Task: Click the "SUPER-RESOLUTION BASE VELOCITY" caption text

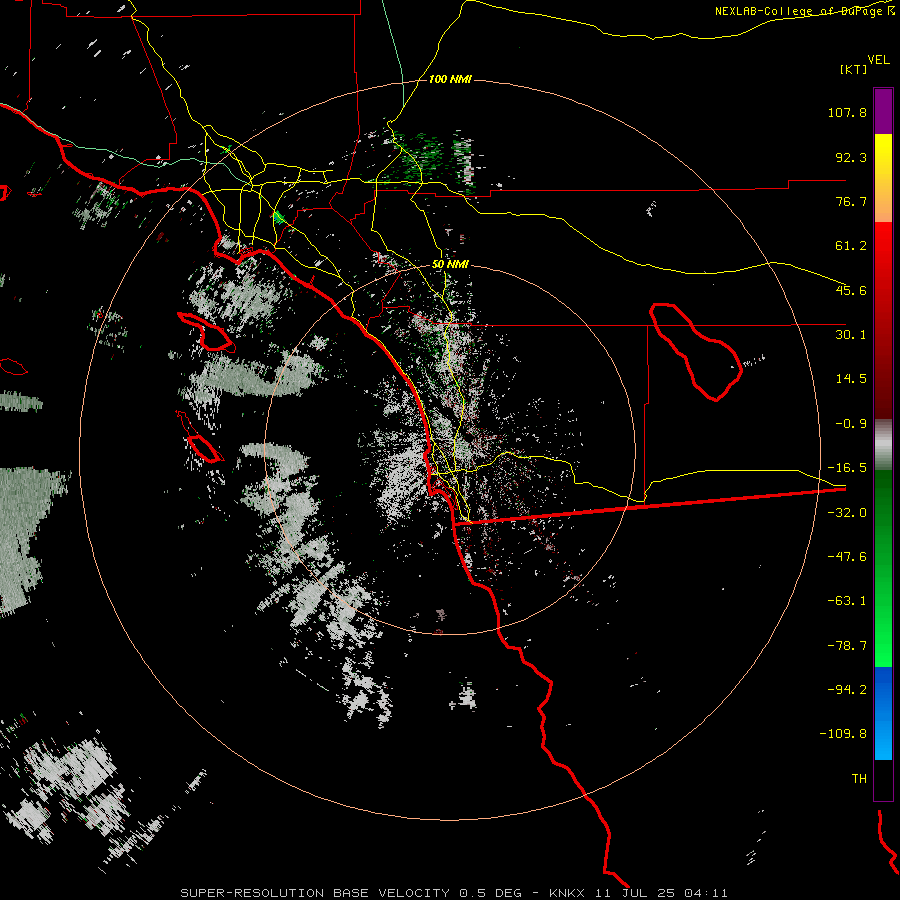Action: pos(315,893)
